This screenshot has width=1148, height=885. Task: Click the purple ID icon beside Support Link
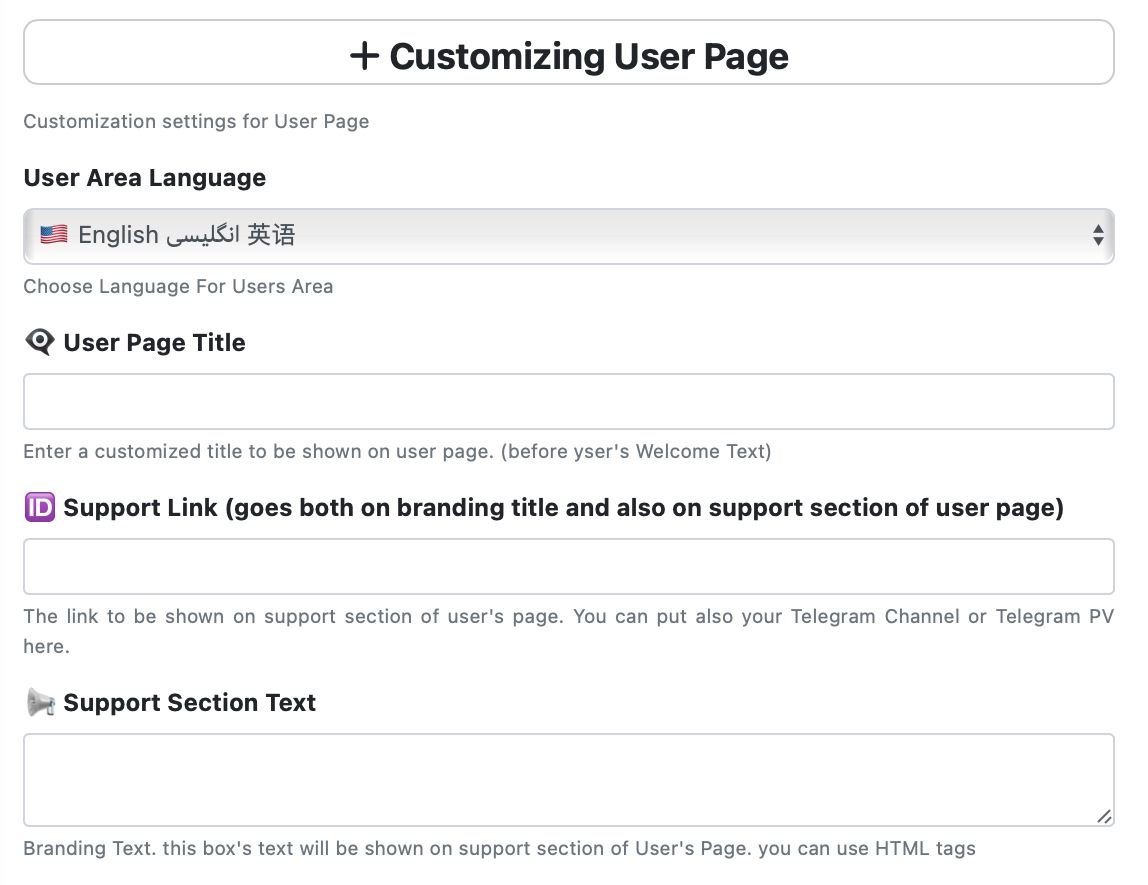40,507
